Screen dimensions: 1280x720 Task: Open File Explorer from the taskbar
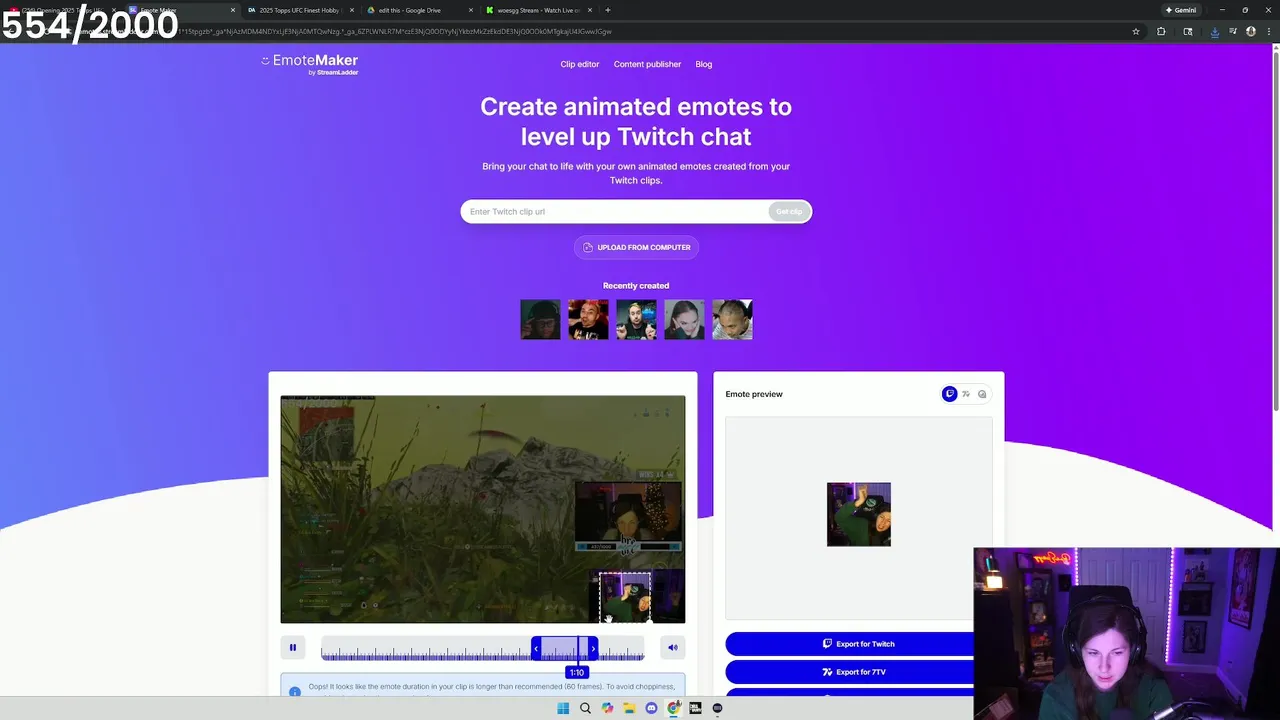pos(629,708)
